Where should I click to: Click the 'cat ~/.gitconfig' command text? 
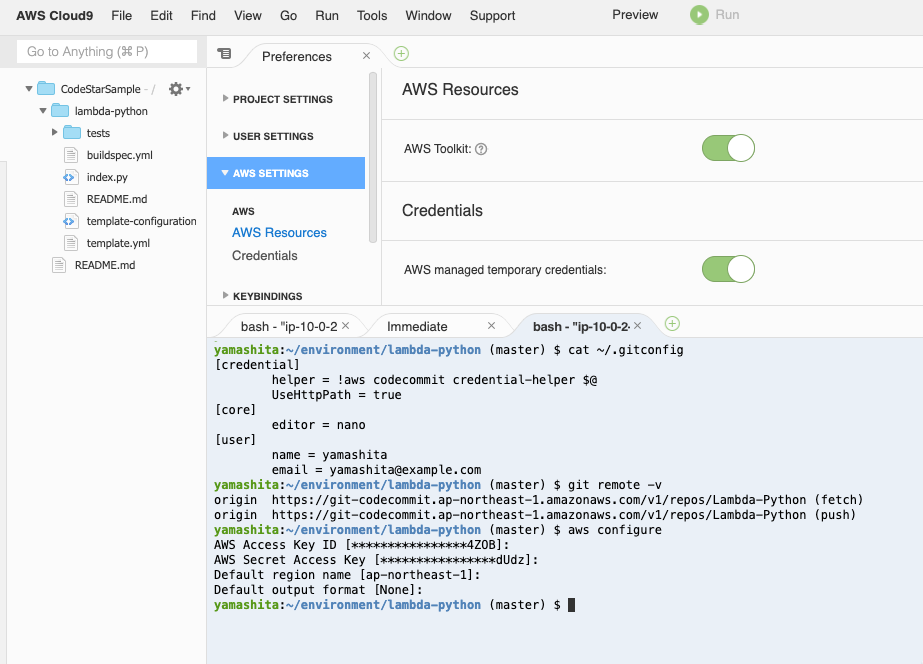[626, 350]
